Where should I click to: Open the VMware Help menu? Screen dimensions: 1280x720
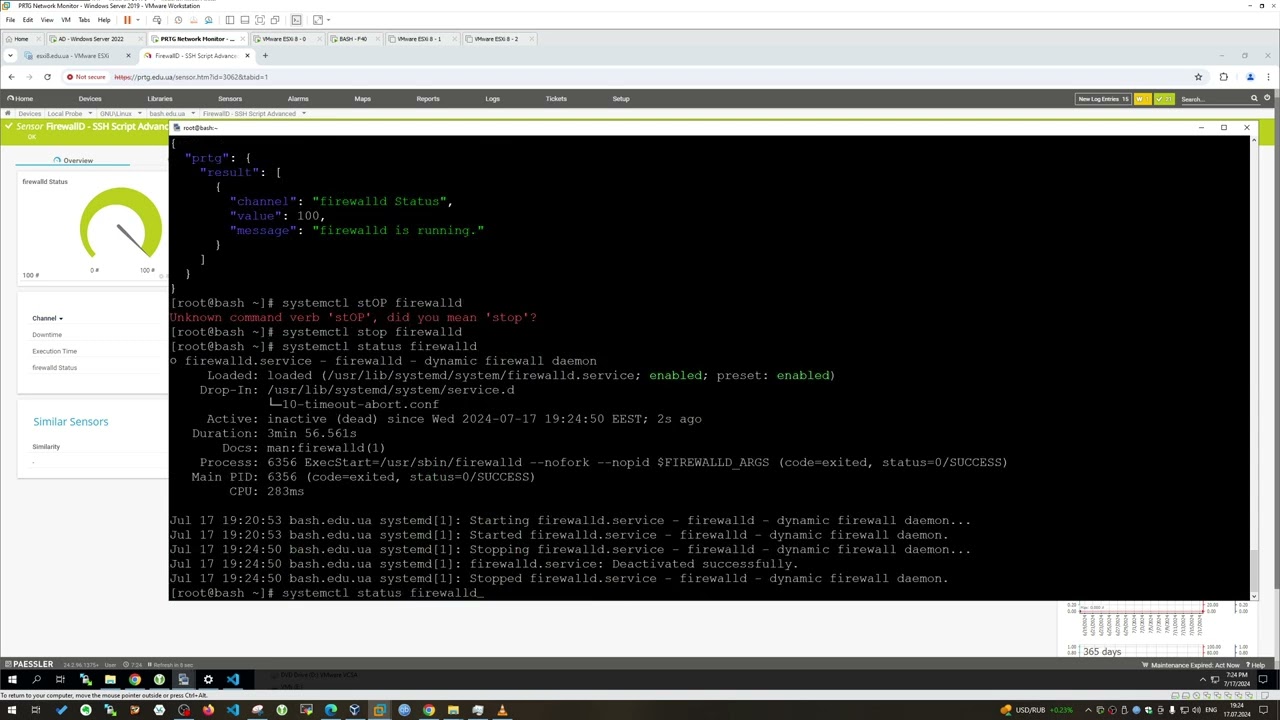(104, 20)
